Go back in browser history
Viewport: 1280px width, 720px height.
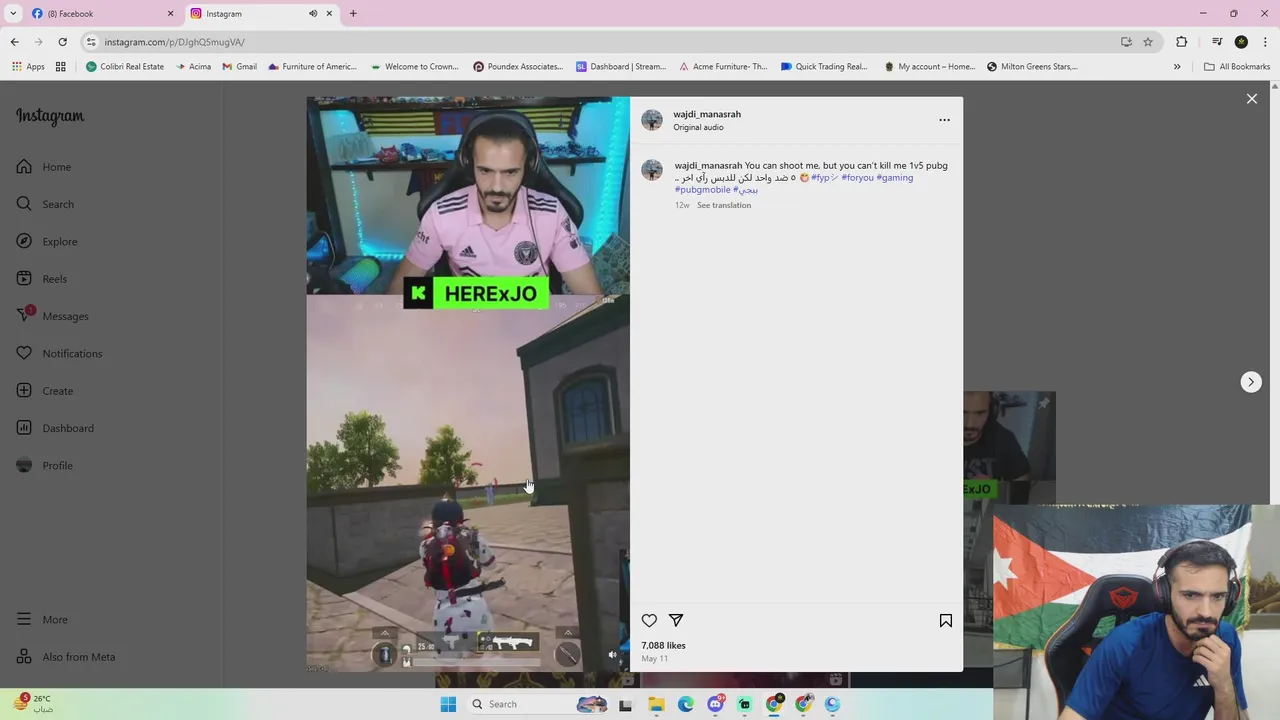coord(14,42)
